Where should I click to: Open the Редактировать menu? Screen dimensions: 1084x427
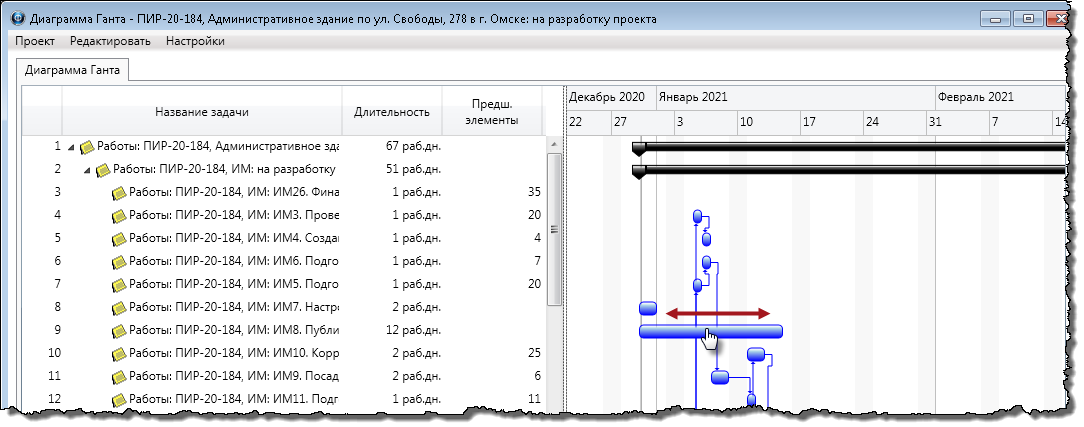coord(110,41)
